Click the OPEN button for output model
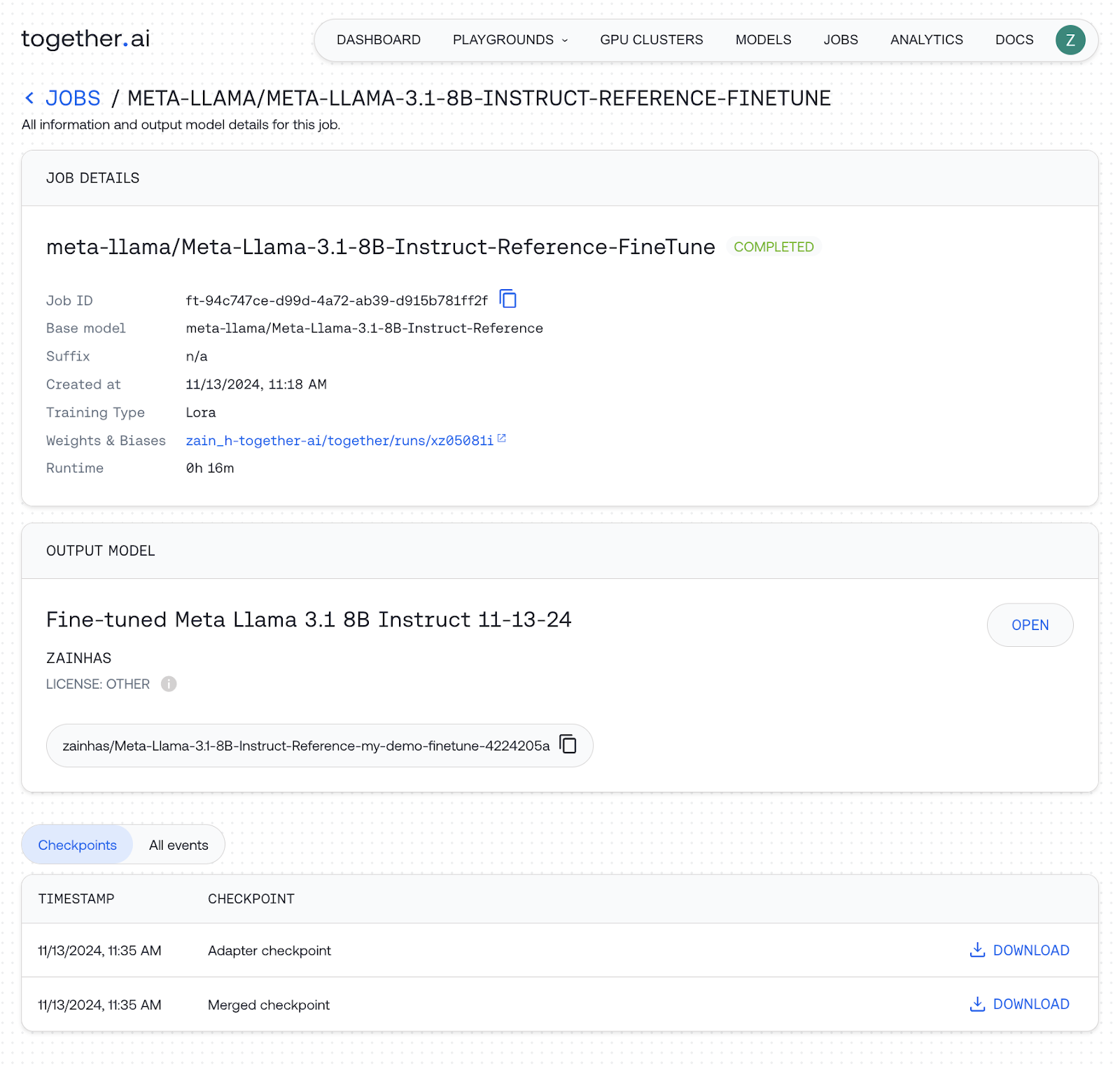This screenshot has height=1069, width=1120. 1030,625
